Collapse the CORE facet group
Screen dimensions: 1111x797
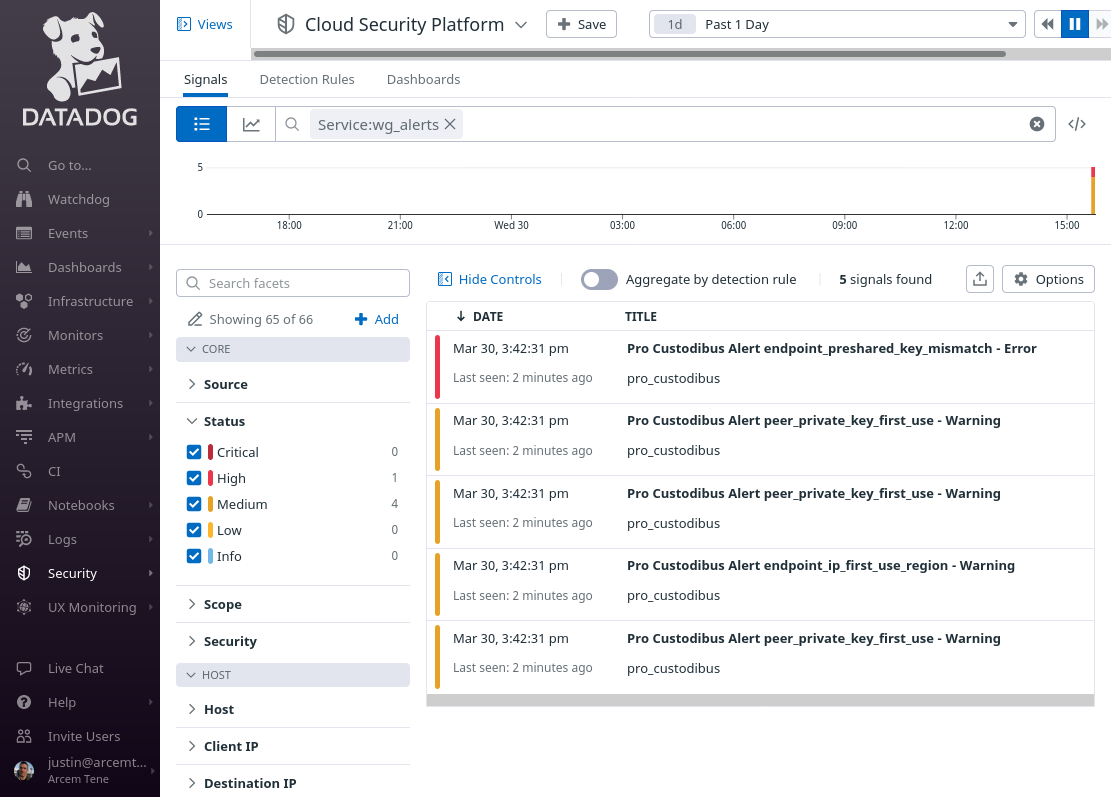pyautogui.click(x=293, y=349)
